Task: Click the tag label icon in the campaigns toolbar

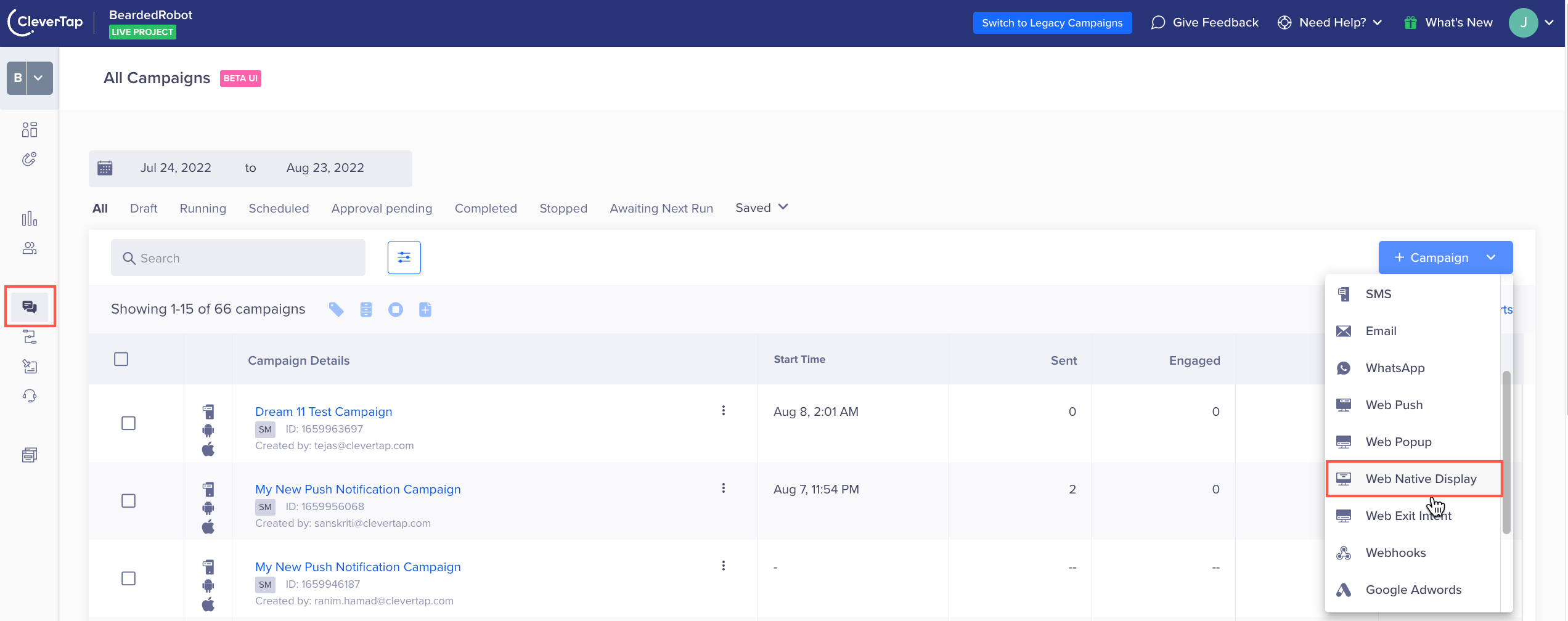Action: [336, 309]
